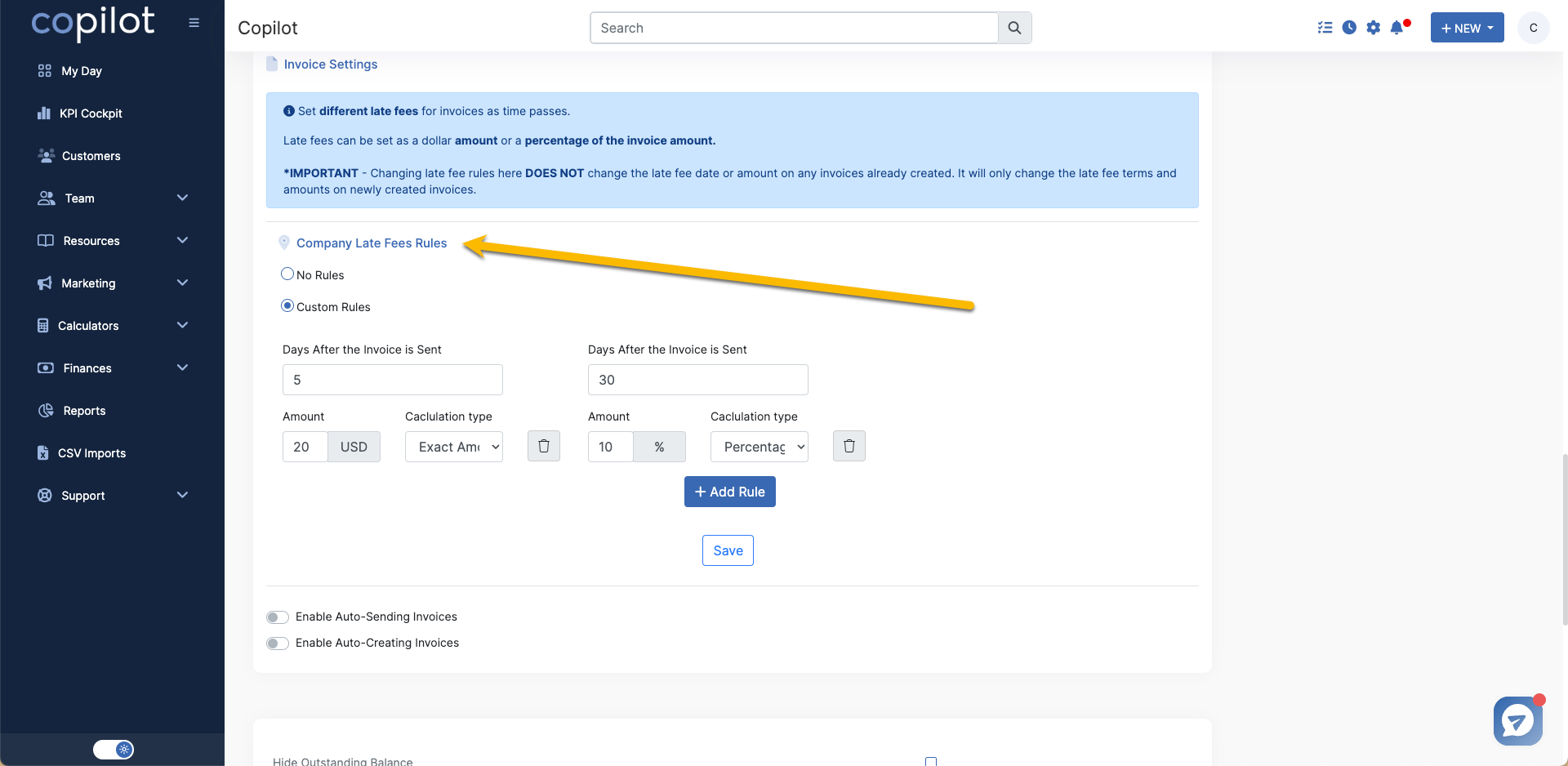This screenshot has height=766, width=1568.
Task: Expand the Support submenu chevron
Action: [x=182, y=495]
